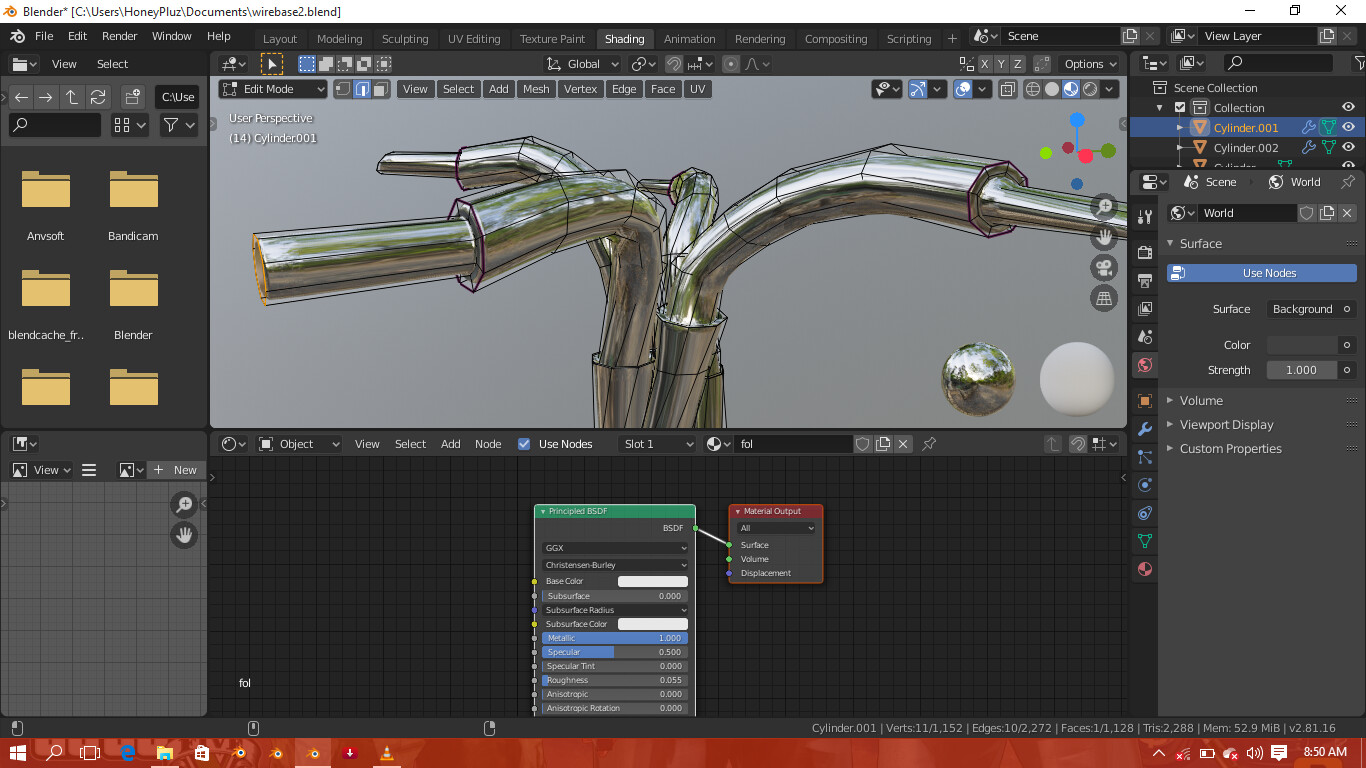Switch to face select mode
Screen dimensions: 1366x768
click(381, 89)
